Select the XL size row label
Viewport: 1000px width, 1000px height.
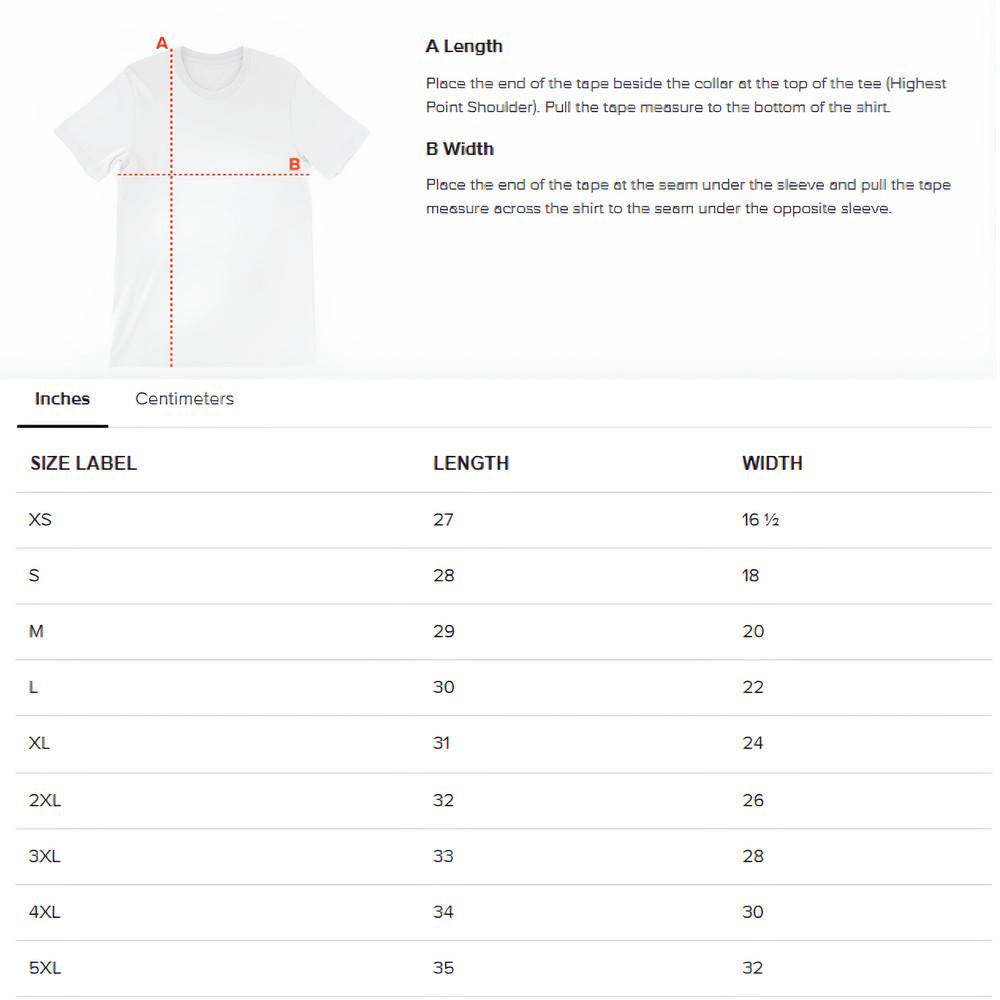pyautogui.click(x=40, y=743)
